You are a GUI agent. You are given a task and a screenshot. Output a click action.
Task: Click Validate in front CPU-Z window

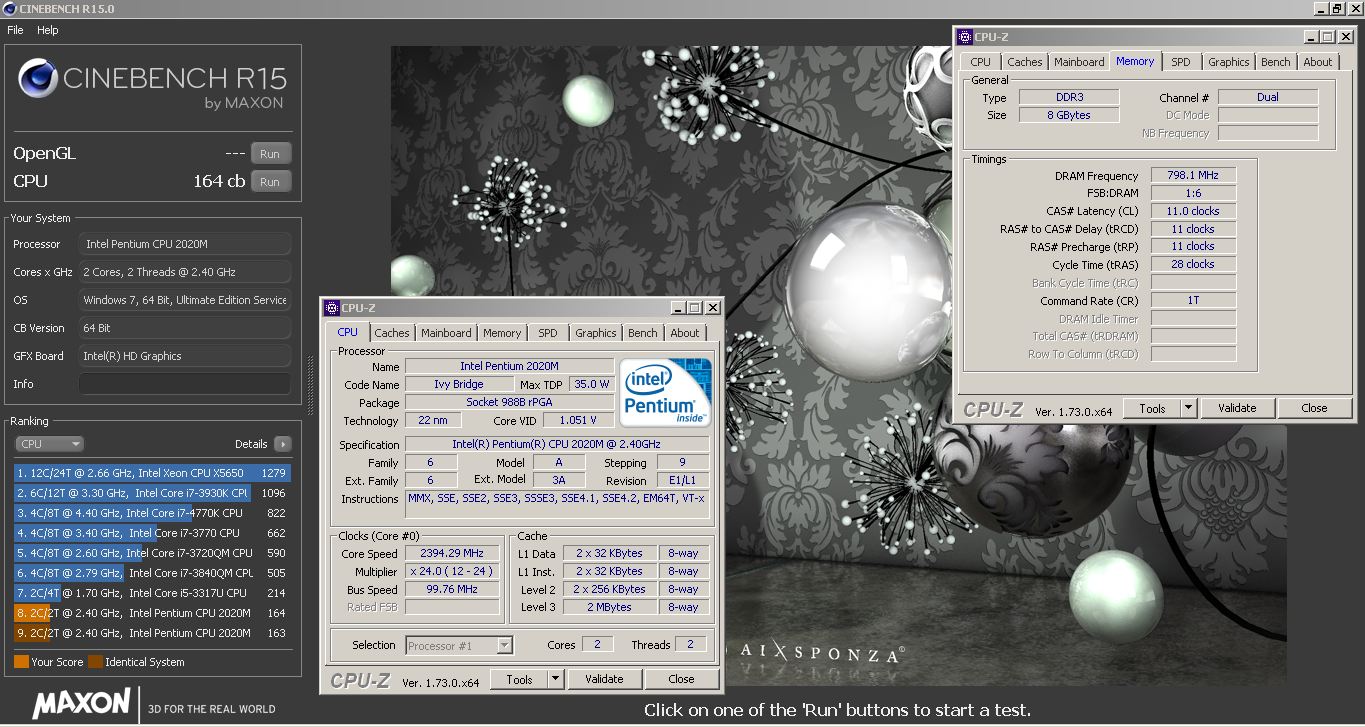(604, 679)
